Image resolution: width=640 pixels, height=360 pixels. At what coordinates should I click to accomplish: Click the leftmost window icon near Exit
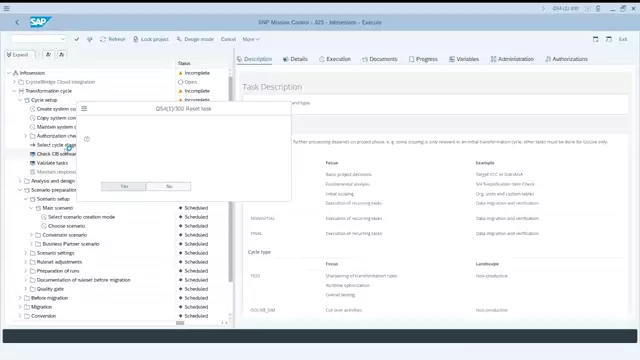pyautogui.click(x=596, y=39)
